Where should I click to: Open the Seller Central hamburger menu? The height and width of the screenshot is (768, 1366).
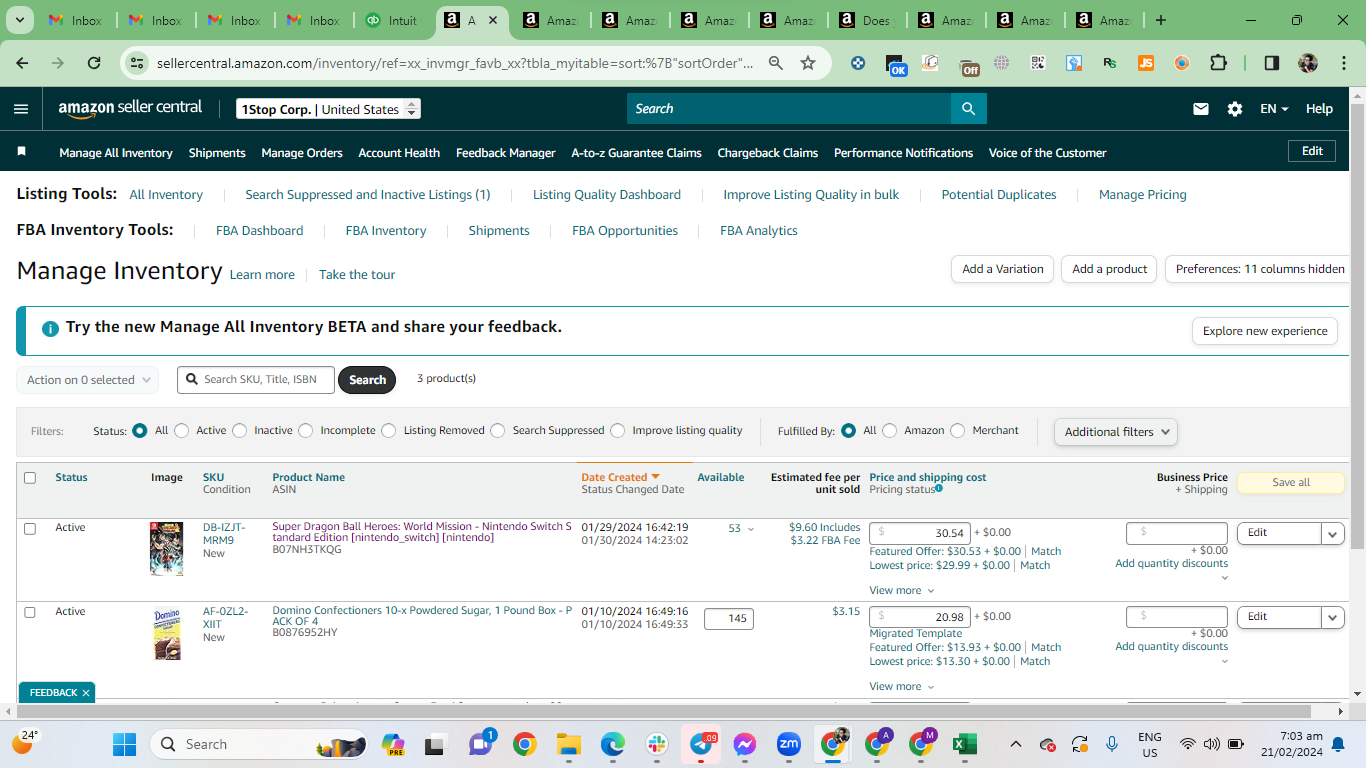(x=21, y=109)
